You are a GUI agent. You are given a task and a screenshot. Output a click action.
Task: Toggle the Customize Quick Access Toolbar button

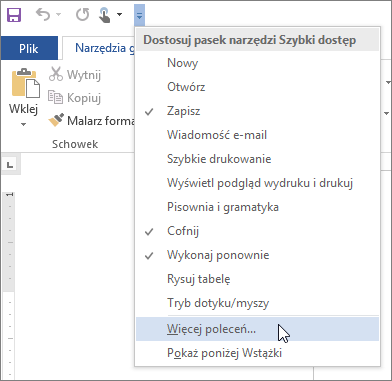coord(140,15)
